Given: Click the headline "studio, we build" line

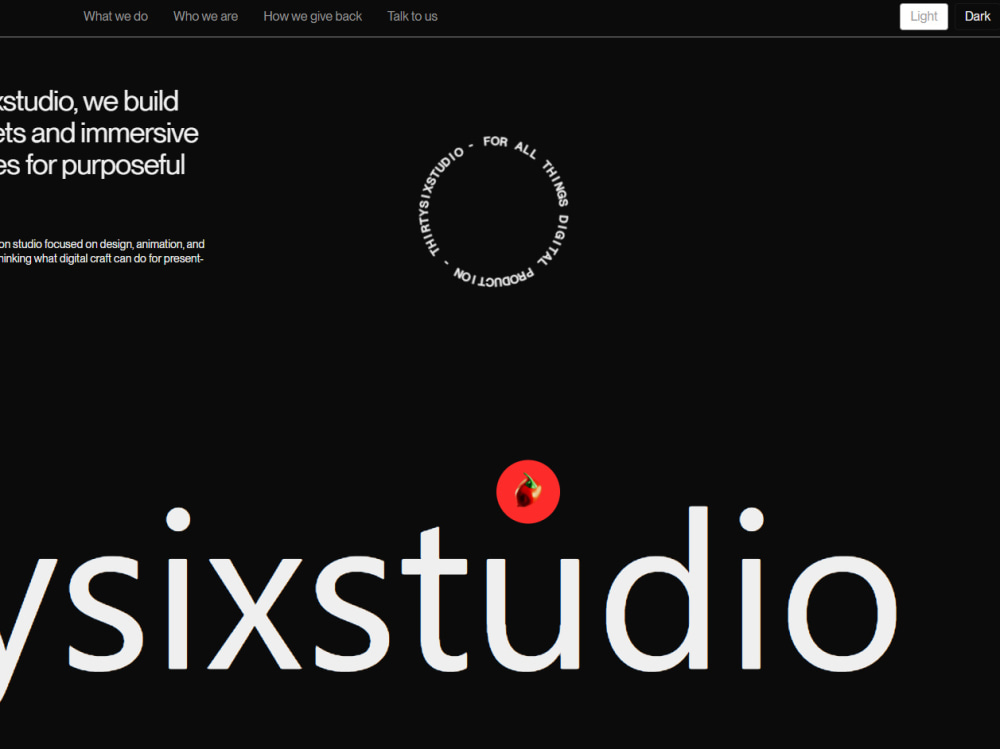Looking at the screenshot, I should (89, 101).
